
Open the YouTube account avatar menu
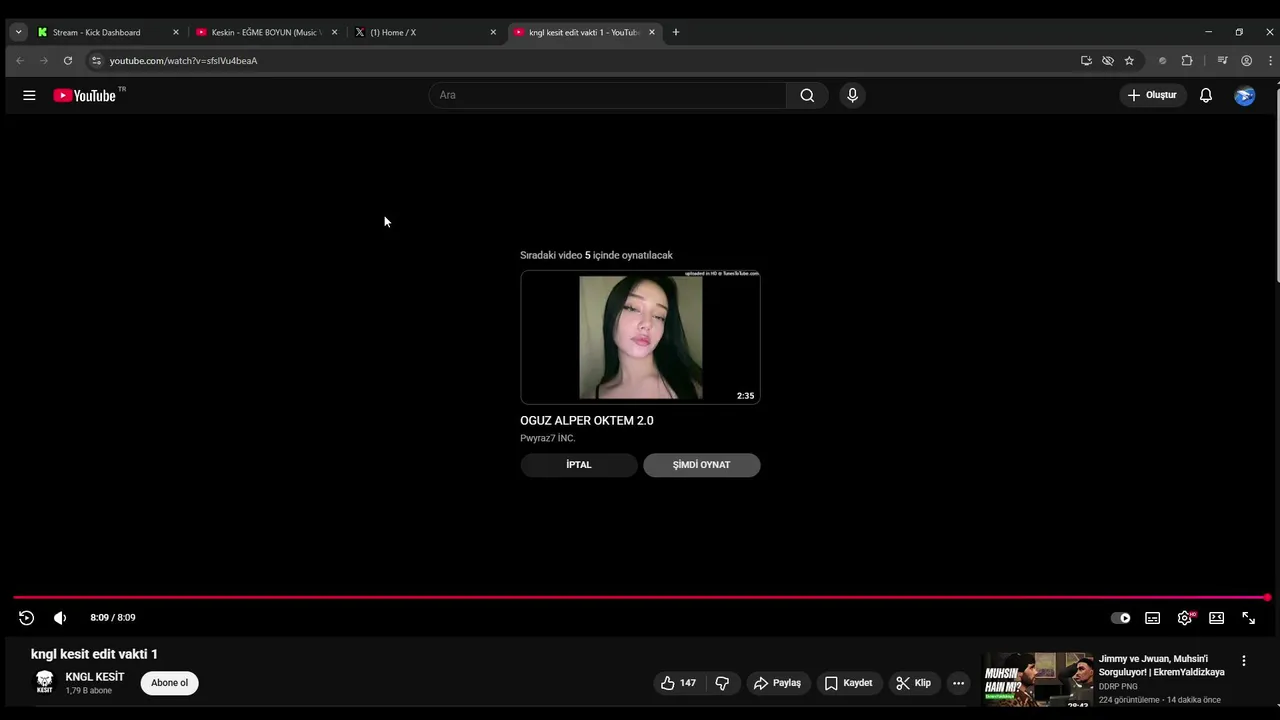click(1245, 95)
